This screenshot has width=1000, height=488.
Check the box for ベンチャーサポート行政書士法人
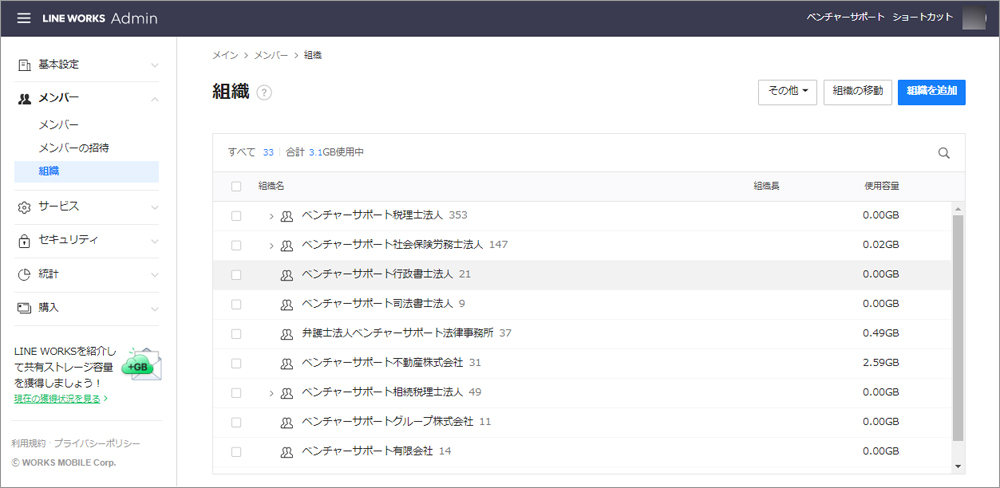(236, 274)
